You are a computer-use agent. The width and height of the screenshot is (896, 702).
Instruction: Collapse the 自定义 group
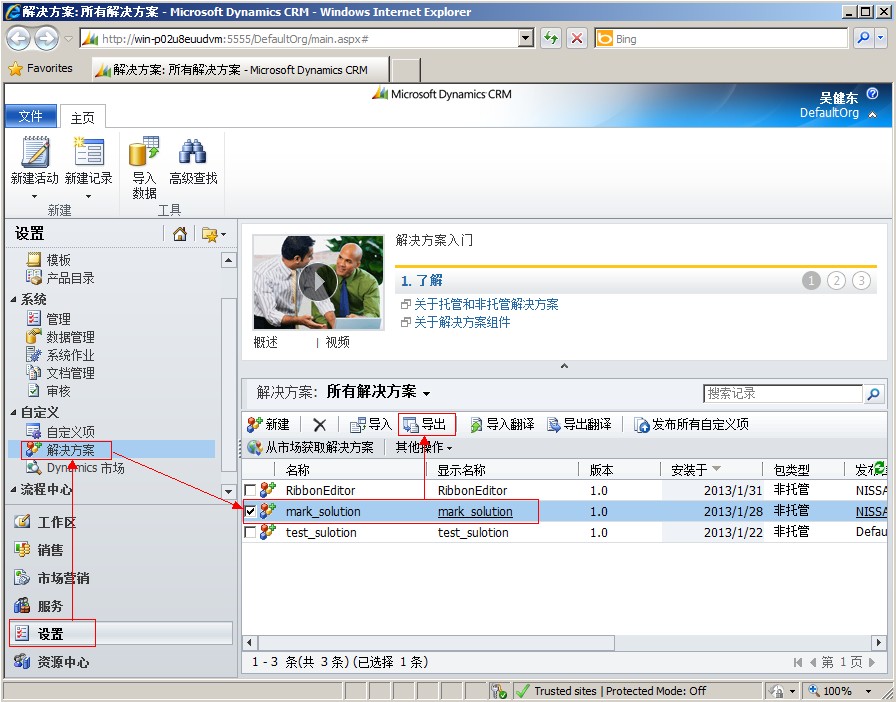[13, 412]
